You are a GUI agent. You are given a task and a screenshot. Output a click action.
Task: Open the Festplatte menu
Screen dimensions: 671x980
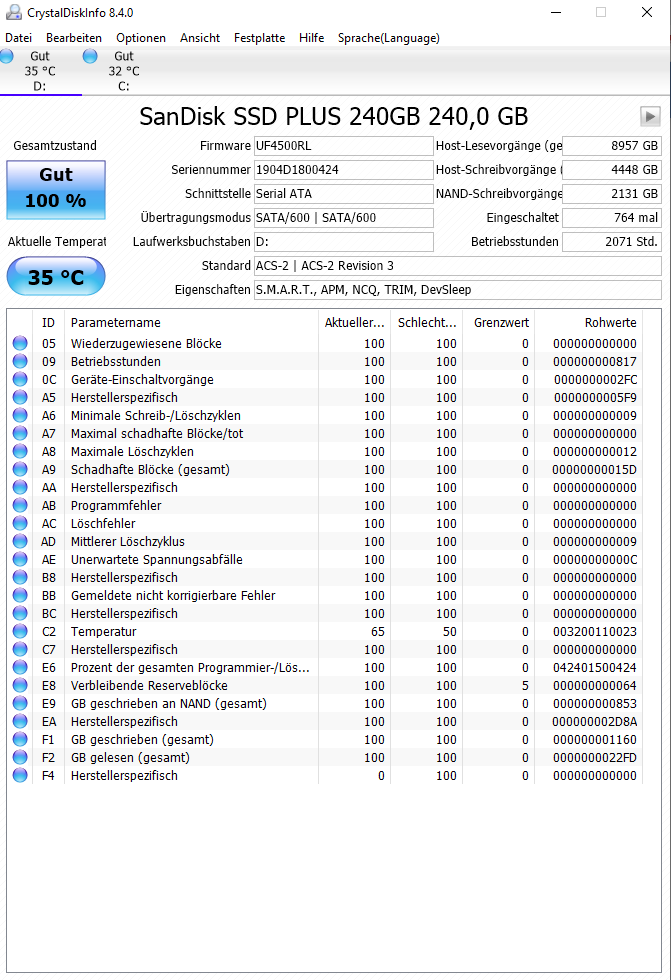coord(259,38)
